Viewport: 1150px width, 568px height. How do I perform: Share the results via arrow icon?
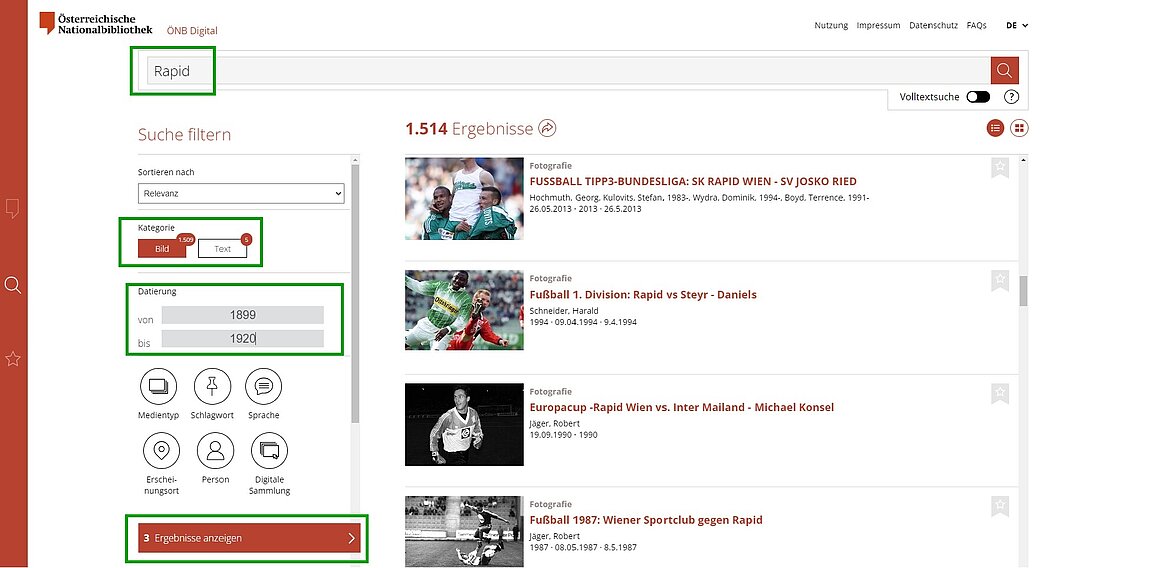[x=547, y=128]
